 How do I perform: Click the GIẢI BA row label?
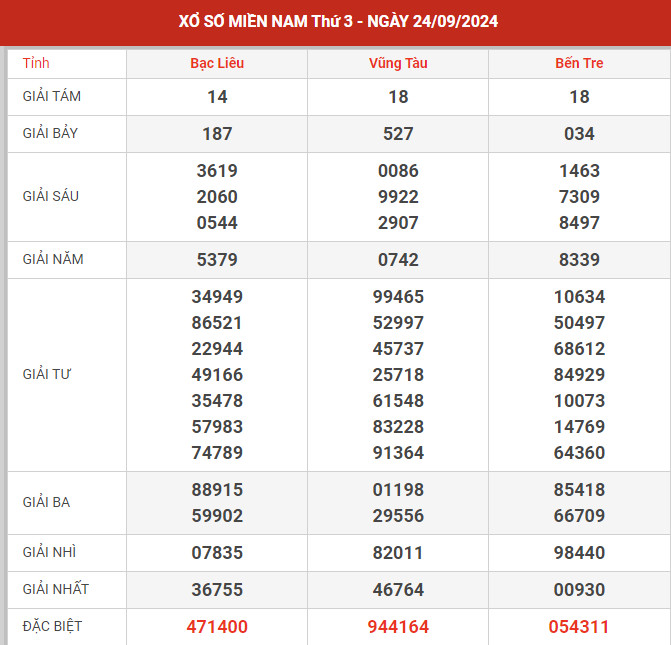tap(46, 502)
